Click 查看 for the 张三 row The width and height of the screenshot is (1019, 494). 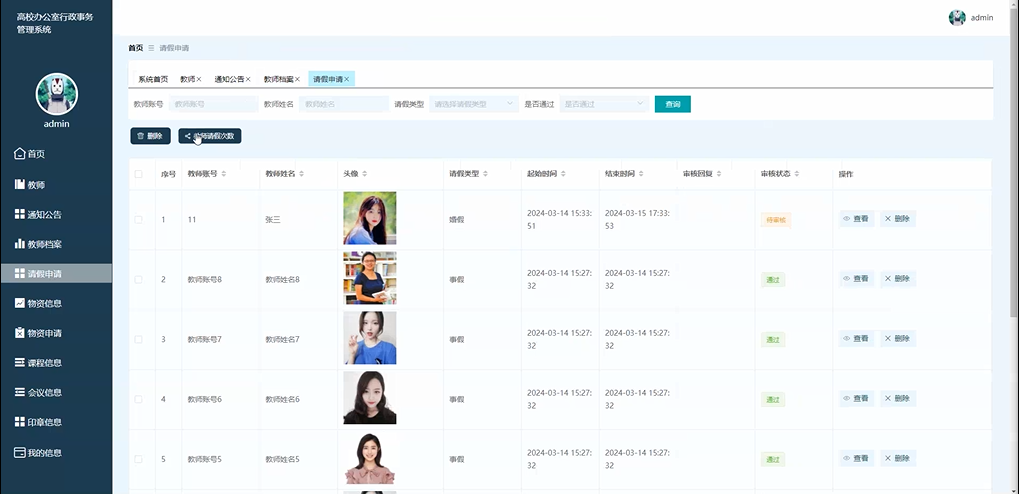(856, 219)
